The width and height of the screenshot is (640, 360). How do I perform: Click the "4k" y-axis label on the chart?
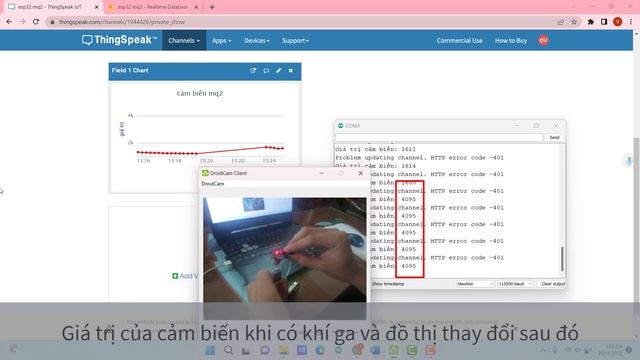pos(131,116)
